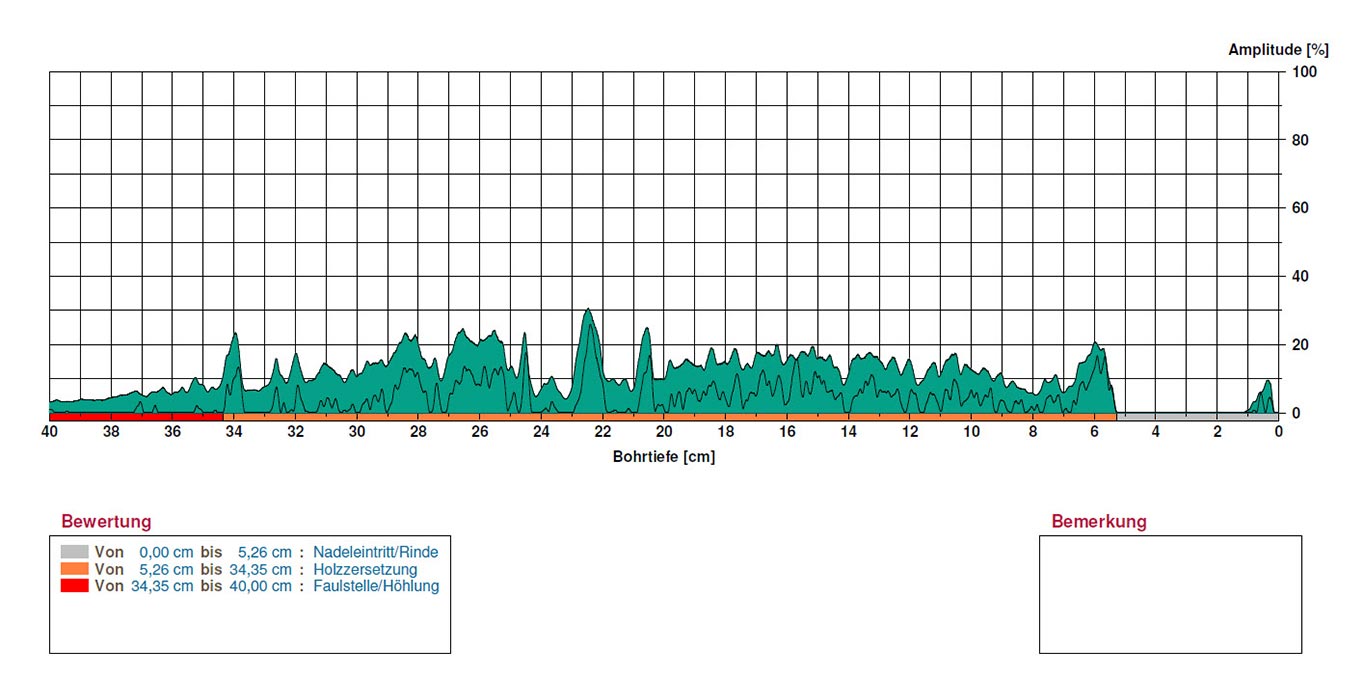This screenshot has width=1364, height=678.
Task: Click the 100 tick on the amplitude axis
Action: [1304, 72]
